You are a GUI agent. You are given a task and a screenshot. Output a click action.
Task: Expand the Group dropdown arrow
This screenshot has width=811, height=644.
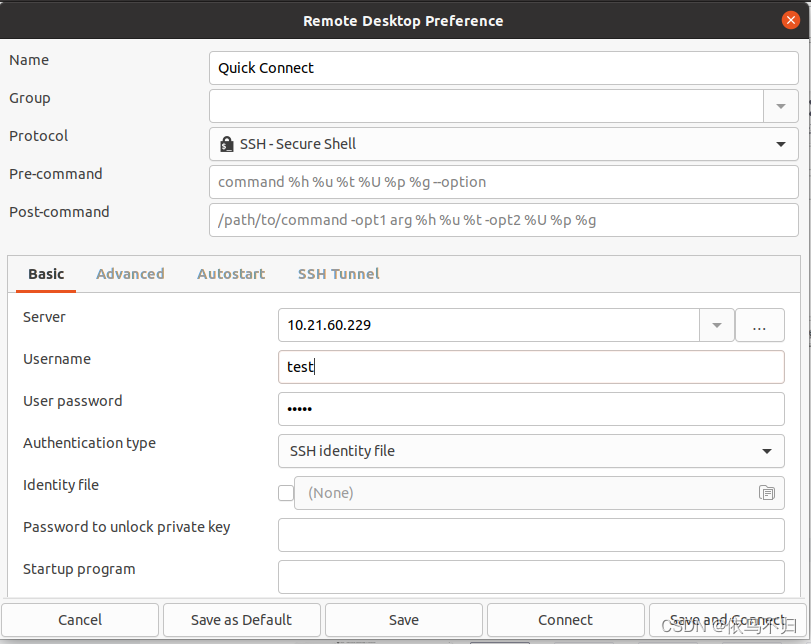point(780,105)
